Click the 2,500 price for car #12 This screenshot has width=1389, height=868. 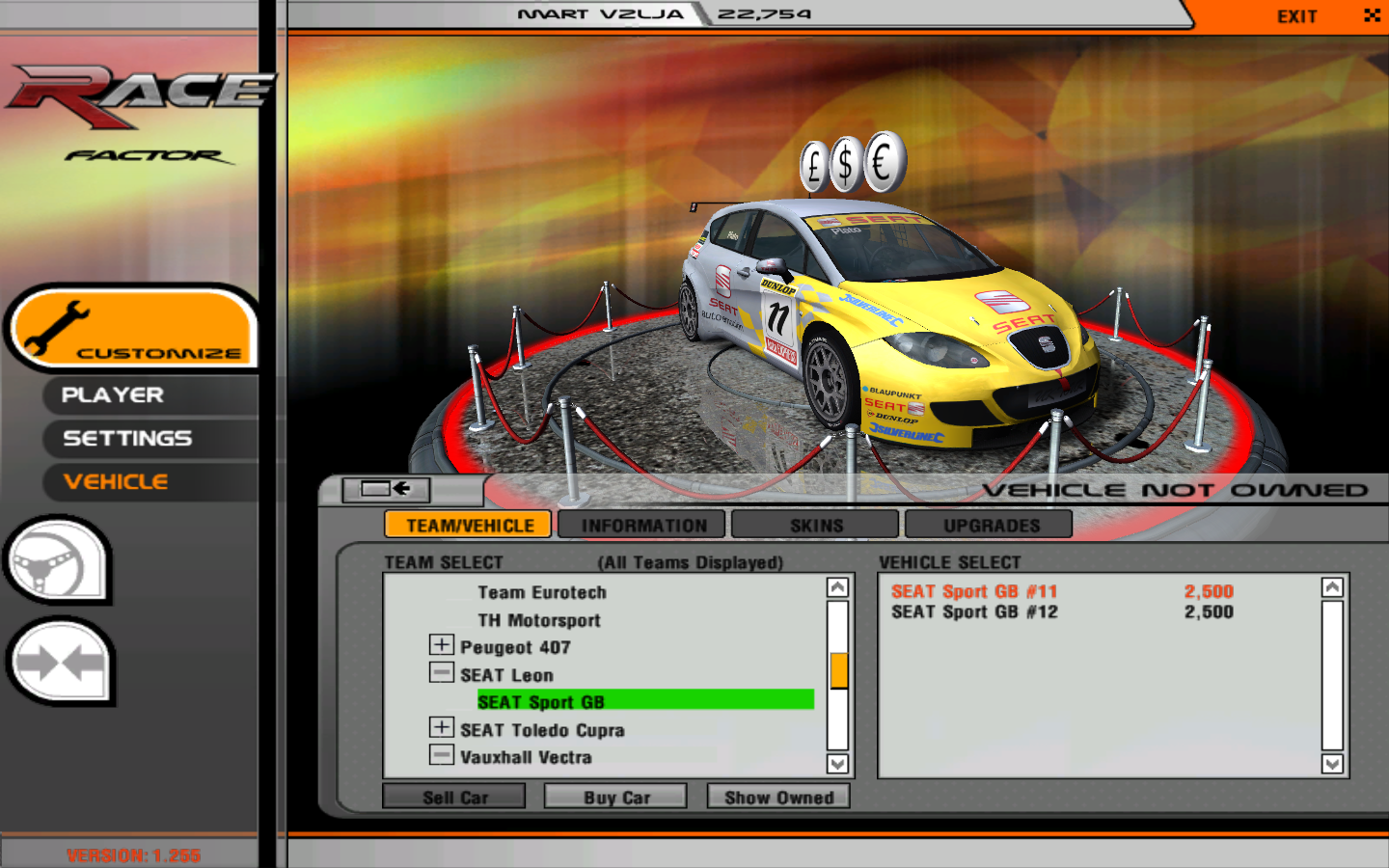pyautogui.click(x=1209, y=611)
